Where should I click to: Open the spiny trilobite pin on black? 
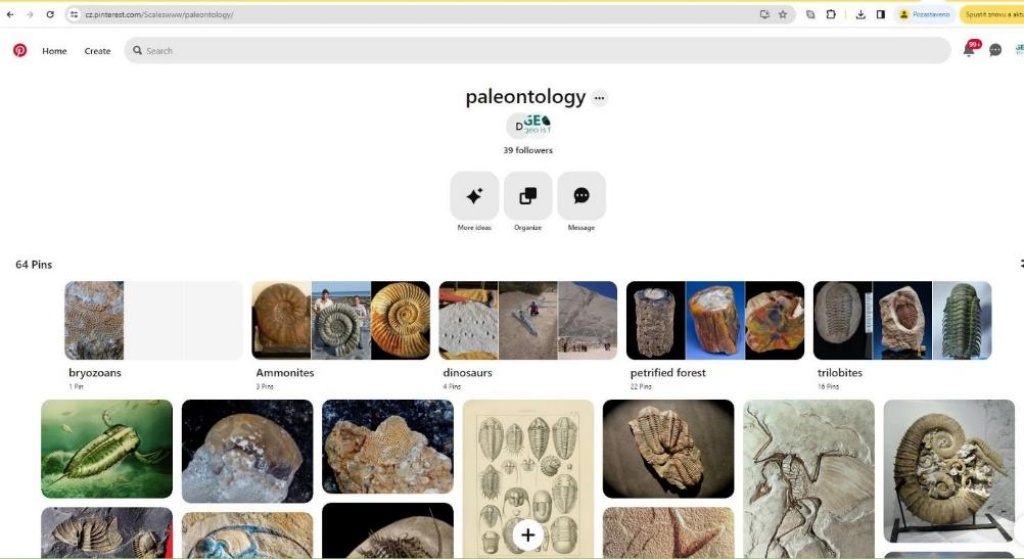(388, 530)
